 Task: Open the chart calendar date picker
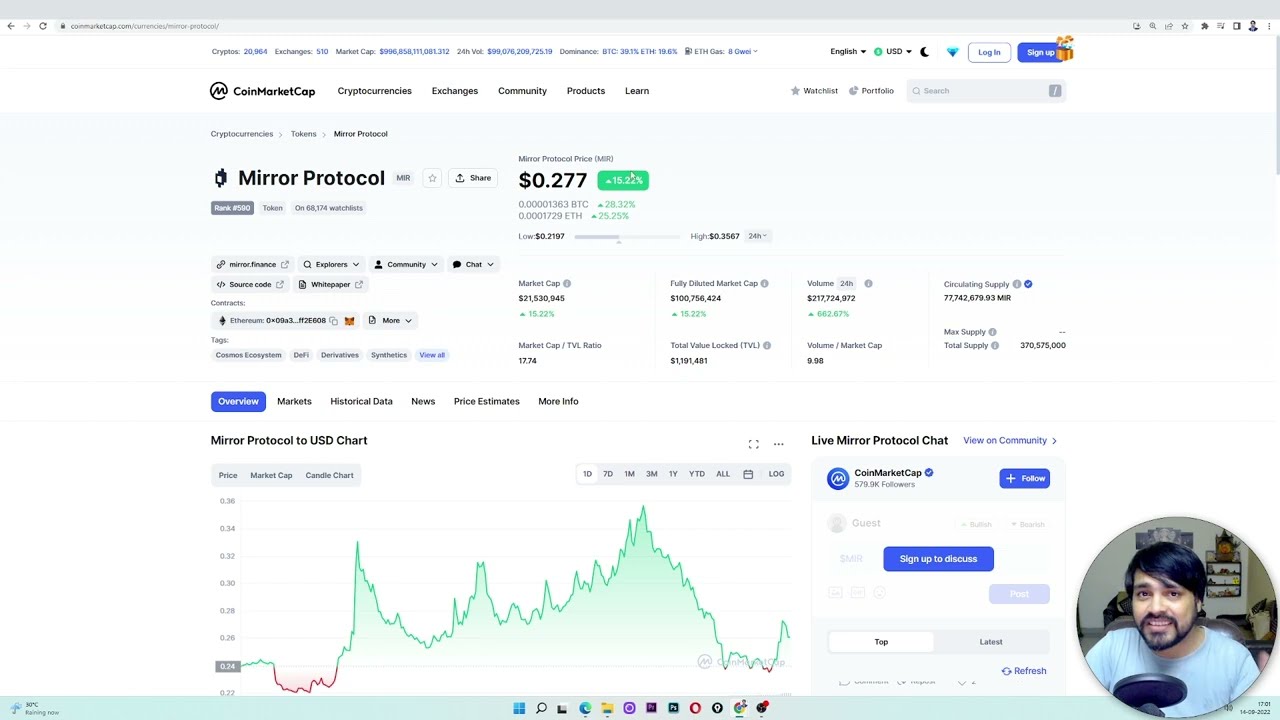pos(748,474)
